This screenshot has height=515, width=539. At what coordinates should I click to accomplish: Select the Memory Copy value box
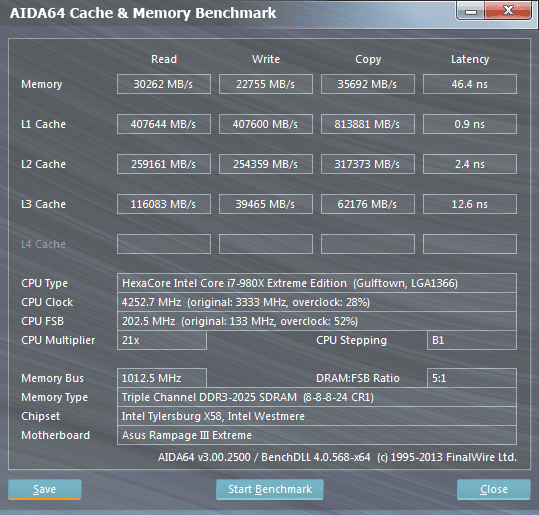coord(368,84)
